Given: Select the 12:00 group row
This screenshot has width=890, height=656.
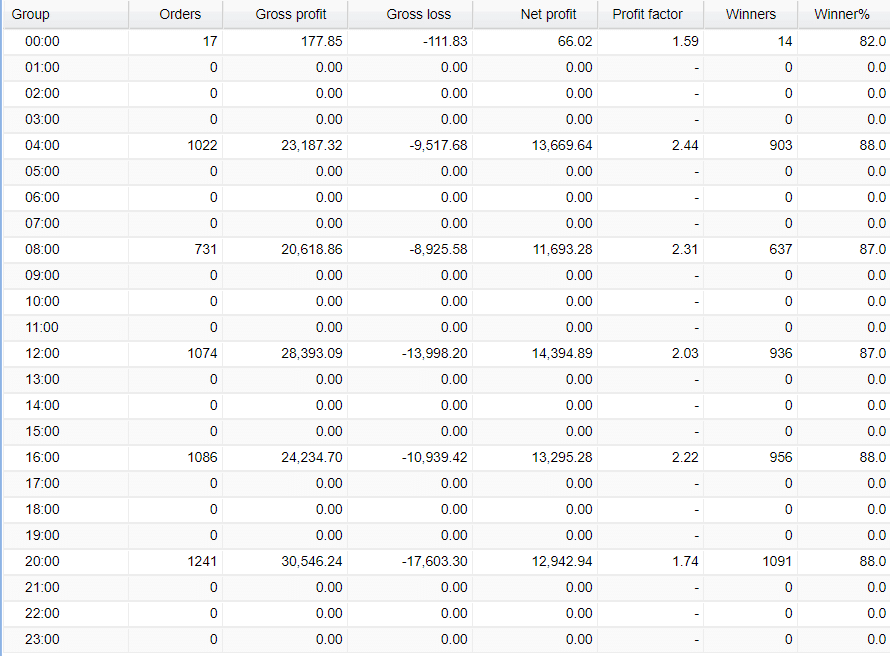Looking at the screenshot, I should [x=44, y=353].
